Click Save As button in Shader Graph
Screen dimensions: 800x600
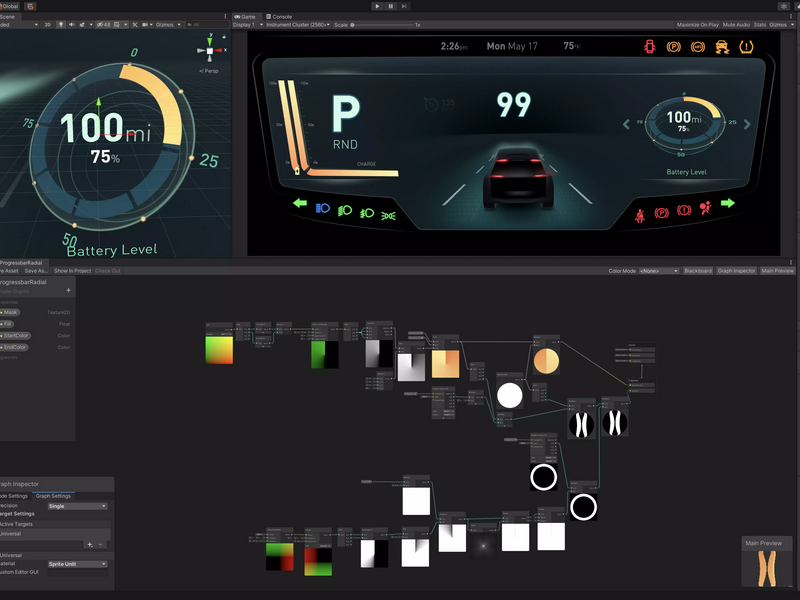click(x=36, y=271)
